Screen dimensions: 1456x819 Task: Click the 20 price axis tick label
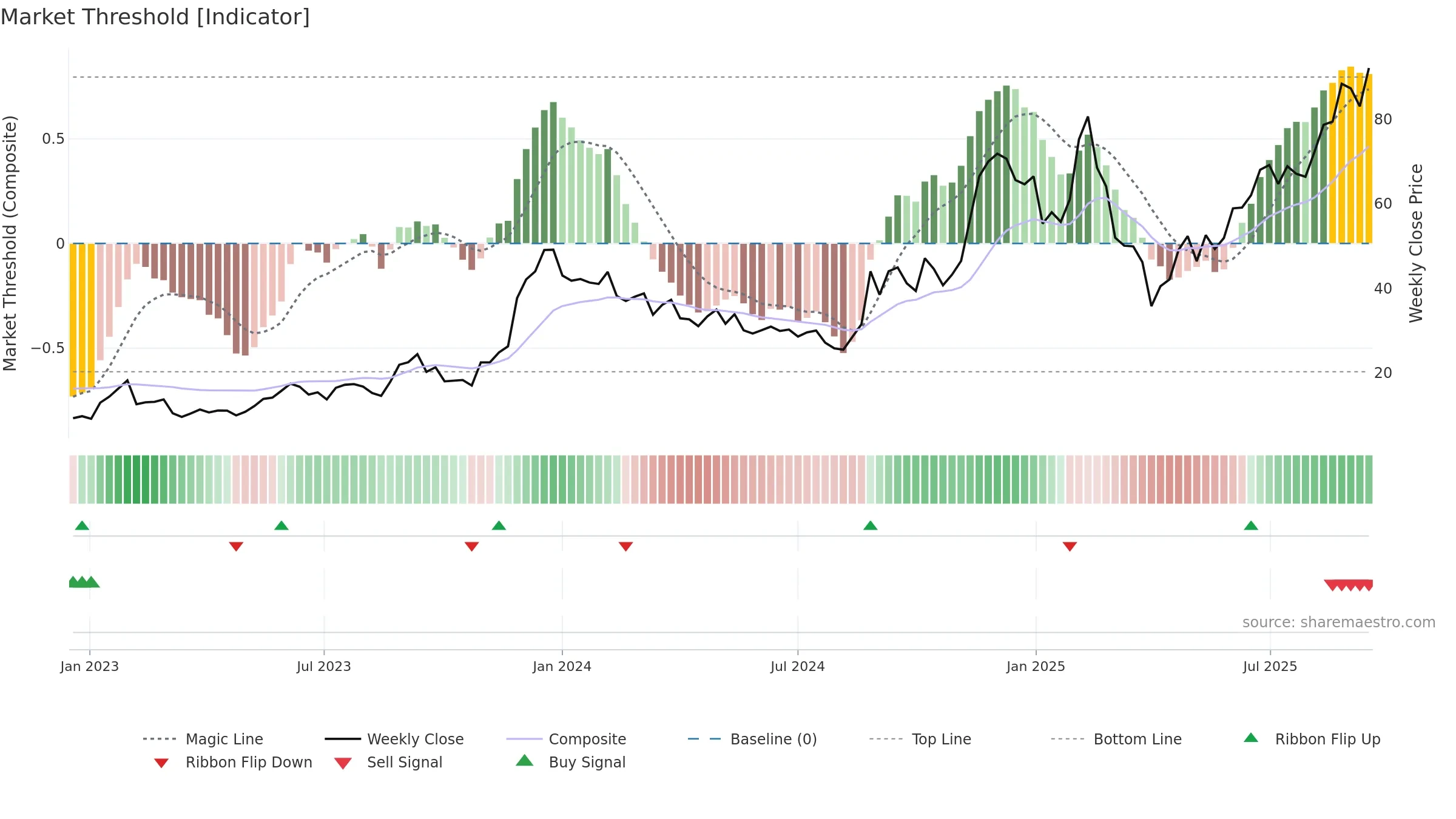pos(1383,372)
